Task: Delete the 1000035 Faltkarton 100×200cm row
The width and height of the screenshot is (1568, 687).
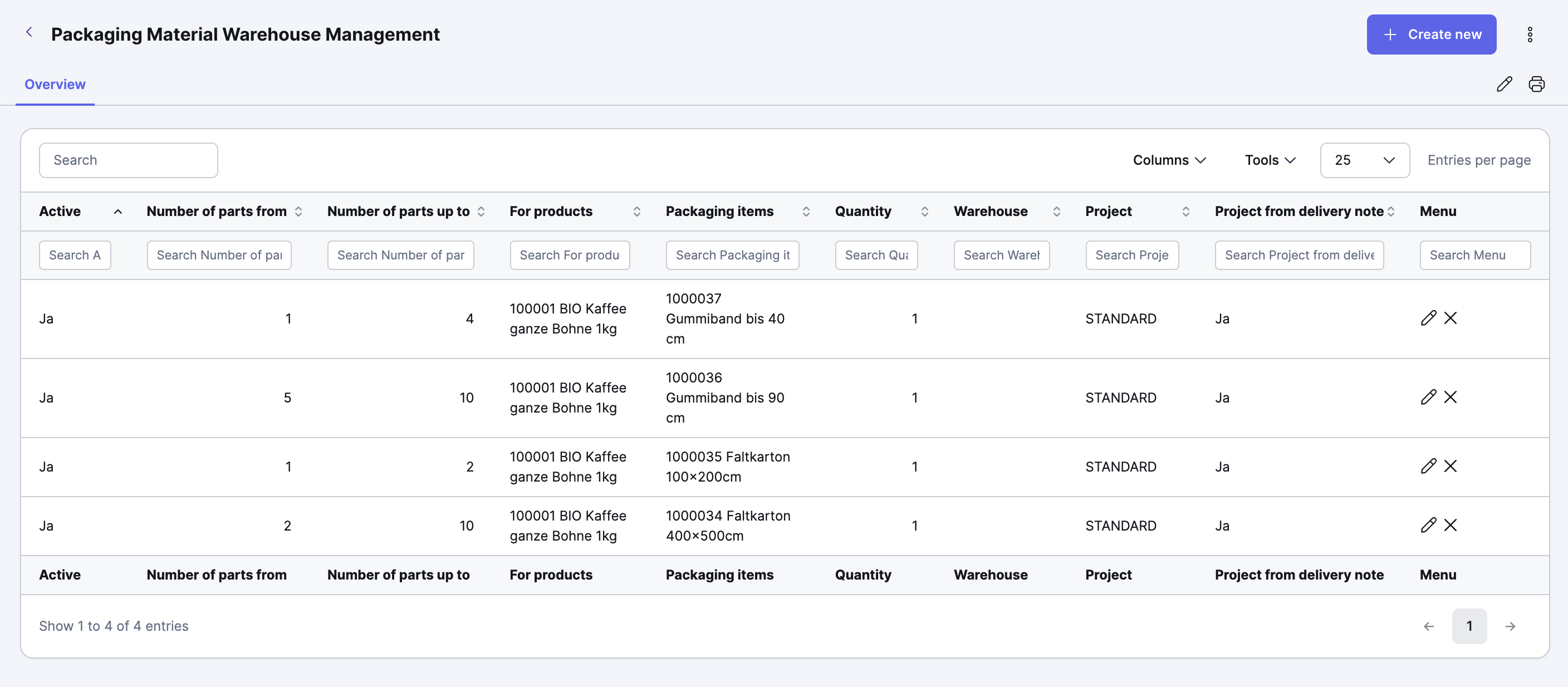Action: (1451, 466)
